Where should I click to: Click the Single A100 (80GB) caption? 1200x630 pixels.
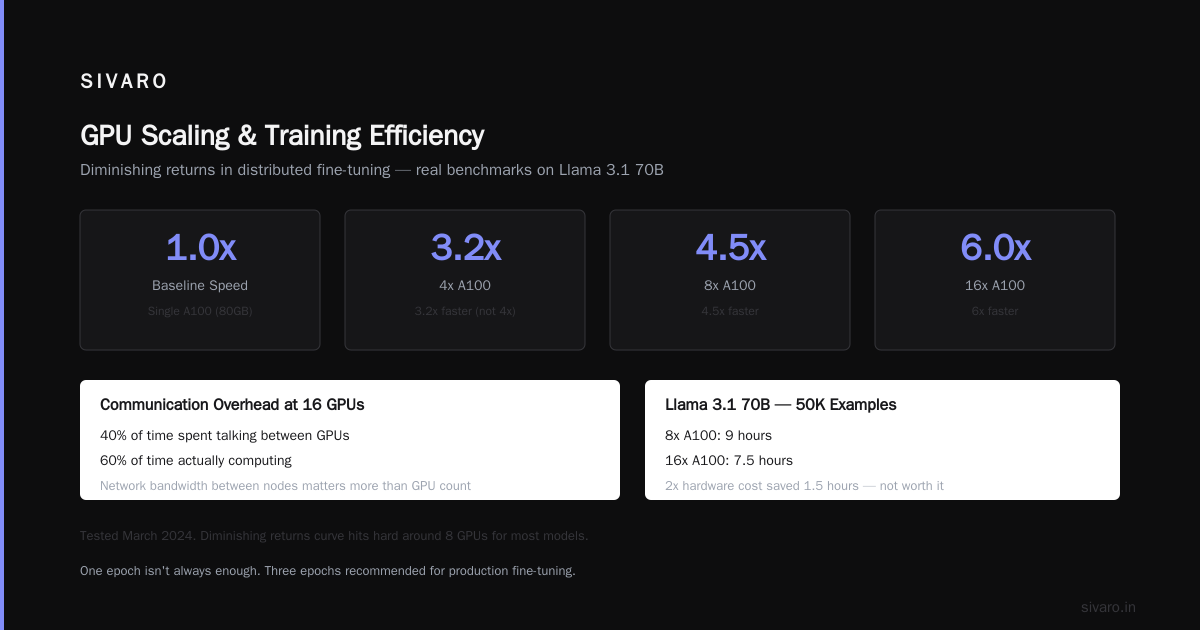[x=200, y=311]
